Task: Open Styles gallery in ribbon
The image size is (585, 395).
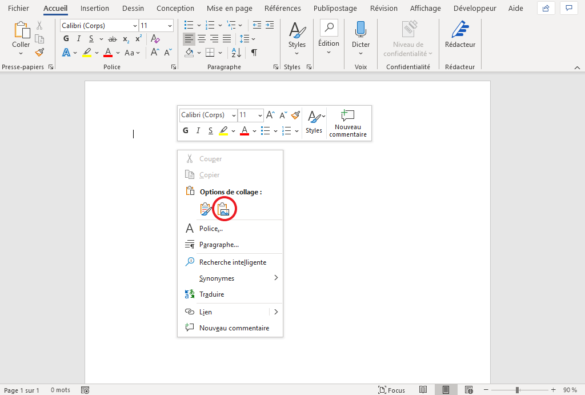Action: [x=297, y=39]
